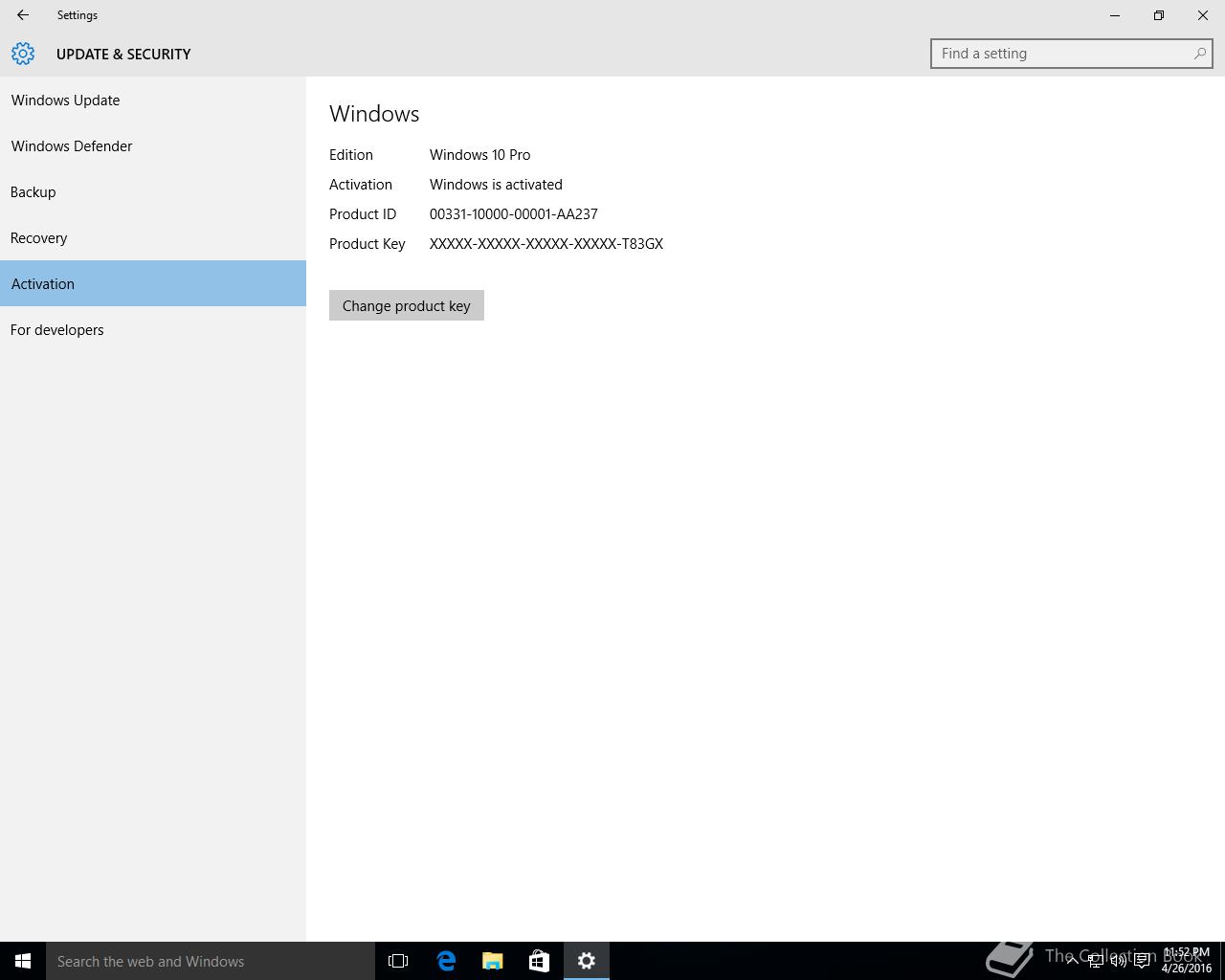Click the Search the web and Windows box
Viewport: 1225px width, 980px height.
coord(211,961)
